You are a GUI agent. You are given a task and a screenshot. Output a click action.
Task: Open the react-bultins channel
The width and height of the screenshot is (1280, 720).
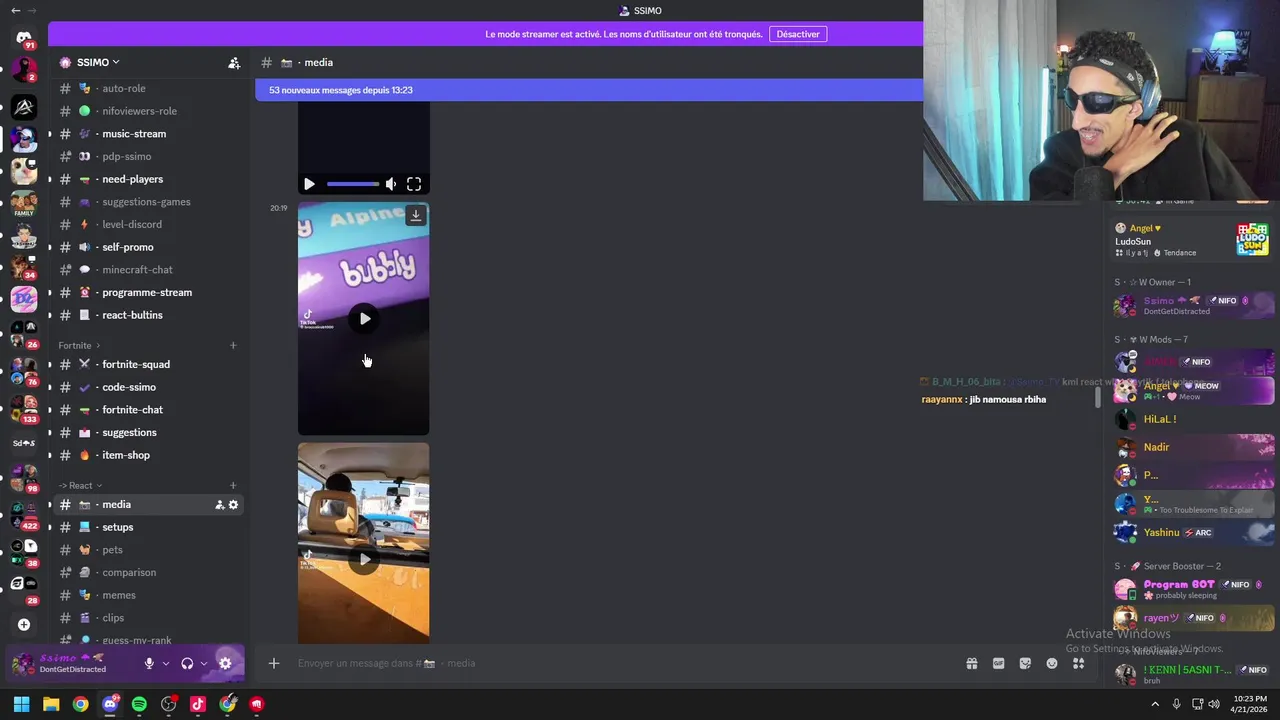click(x=132, y=315)
